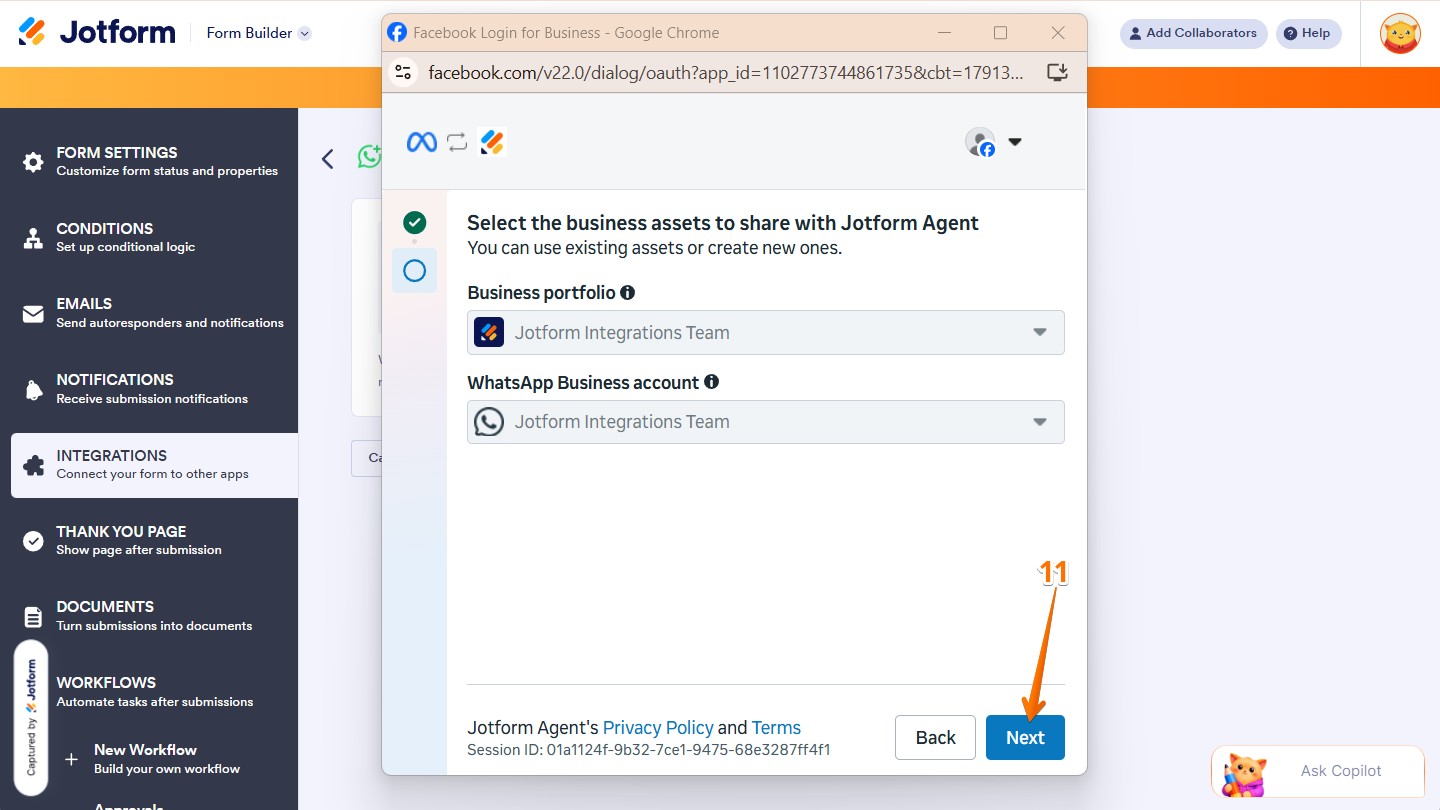
Task: Open Form Settings in sidebar
Action: [154, 161]
